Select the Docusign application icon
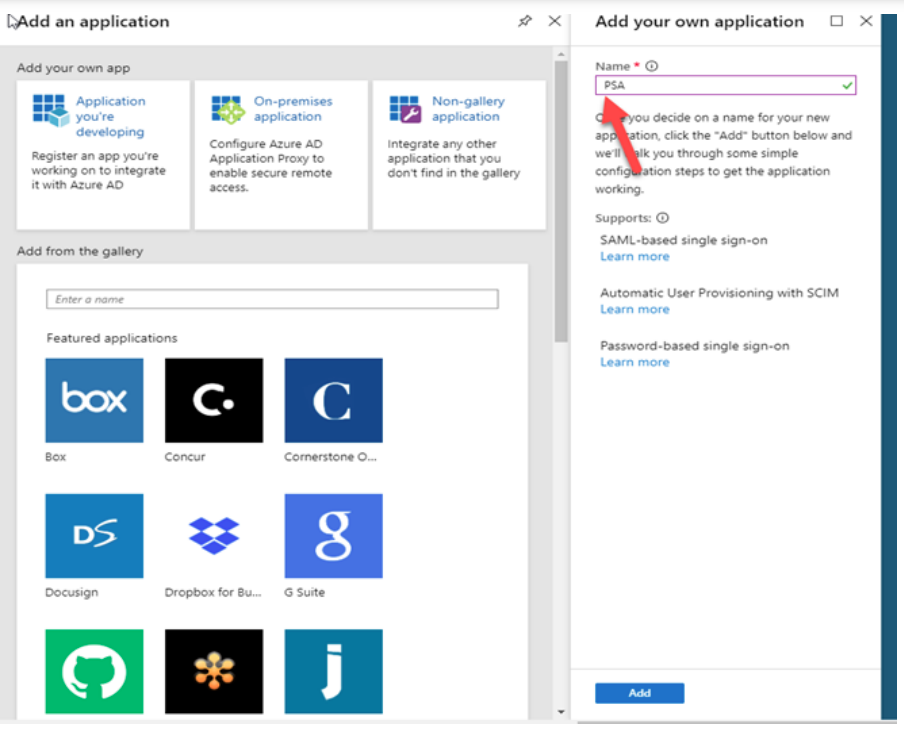Image resolution: width=904 pixels, height=729 pixels. [x=94, y=536]
